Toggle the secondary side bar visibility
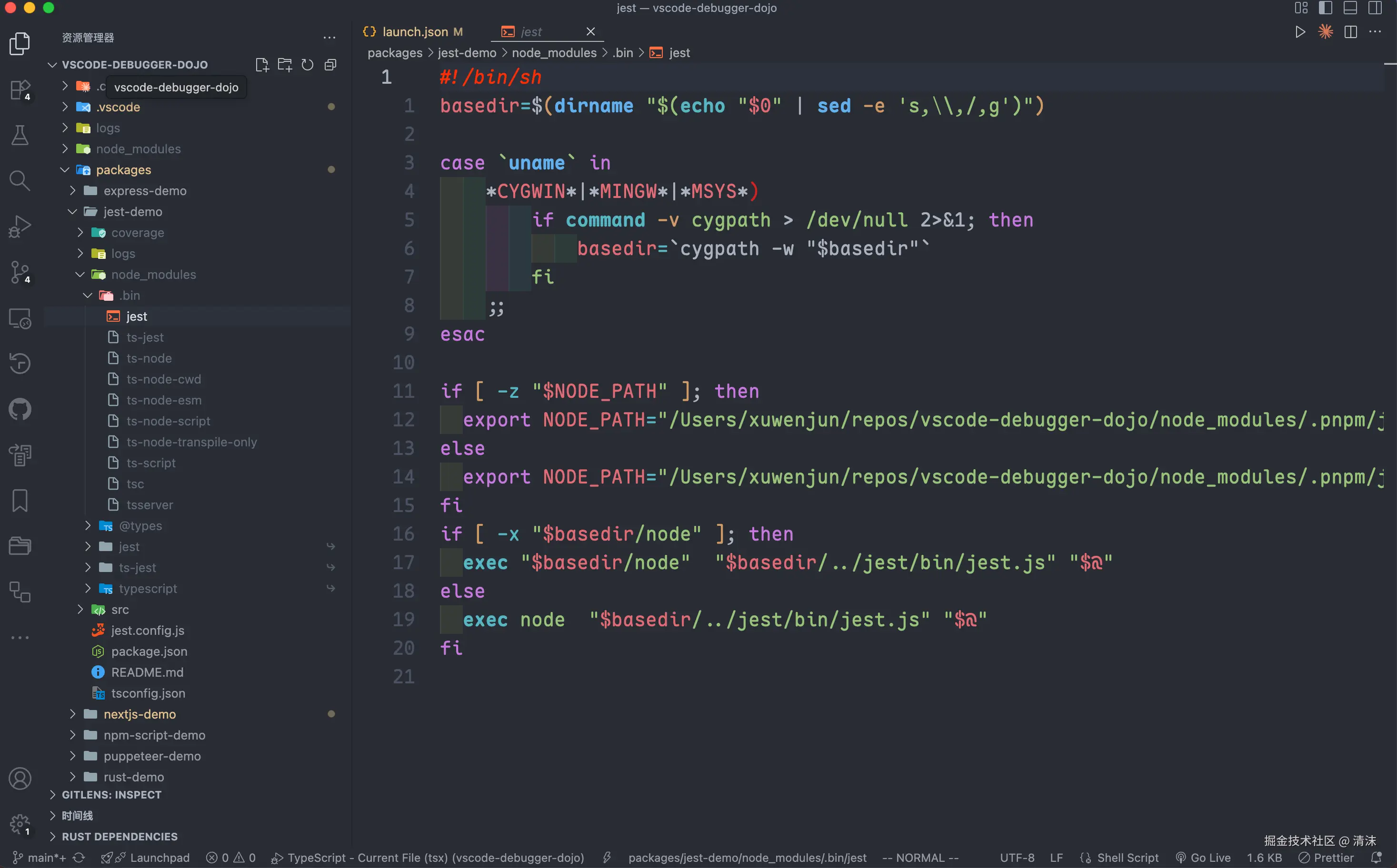The image size is (1397, 868). point(1375,8)
